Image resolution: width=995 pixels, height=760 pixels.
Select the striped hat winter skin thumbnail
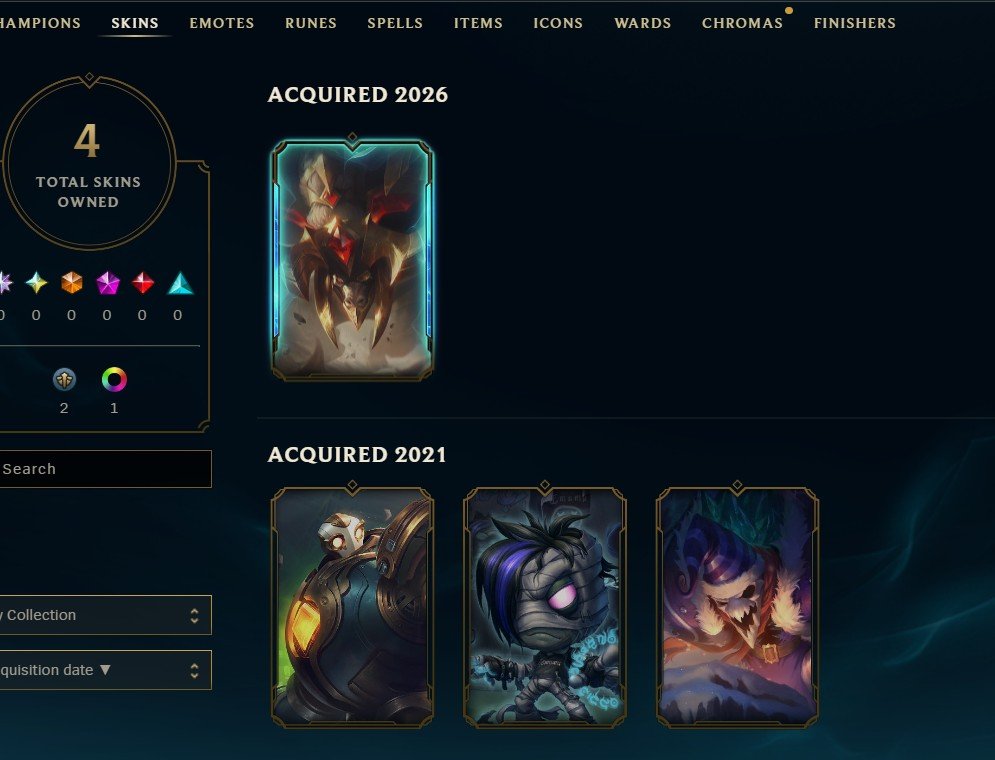point(737,607)
